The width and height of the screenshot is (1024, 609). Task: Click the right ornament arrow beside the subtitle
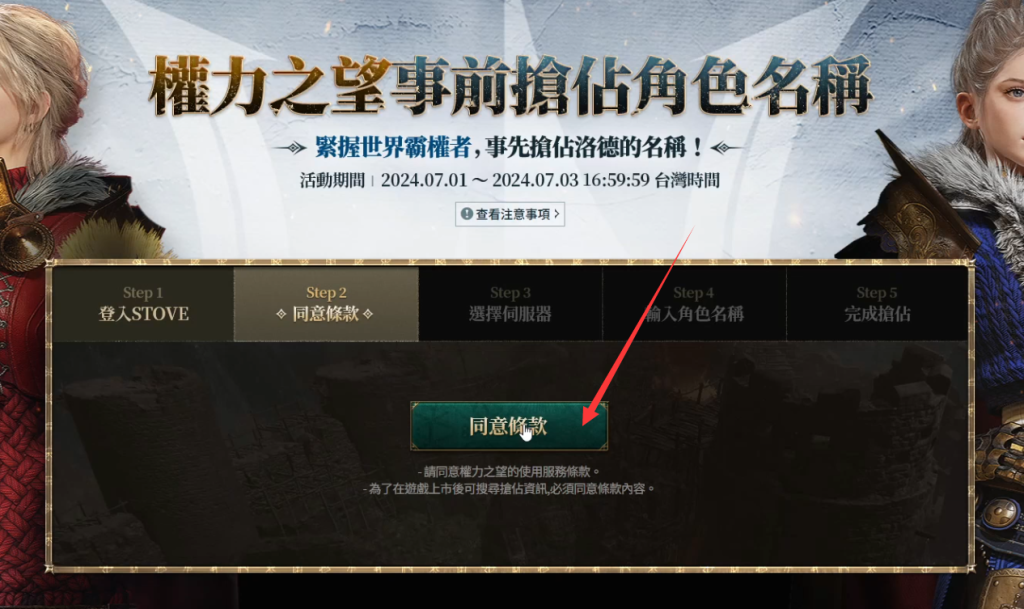pyautogui.click(x=726, y=148)
